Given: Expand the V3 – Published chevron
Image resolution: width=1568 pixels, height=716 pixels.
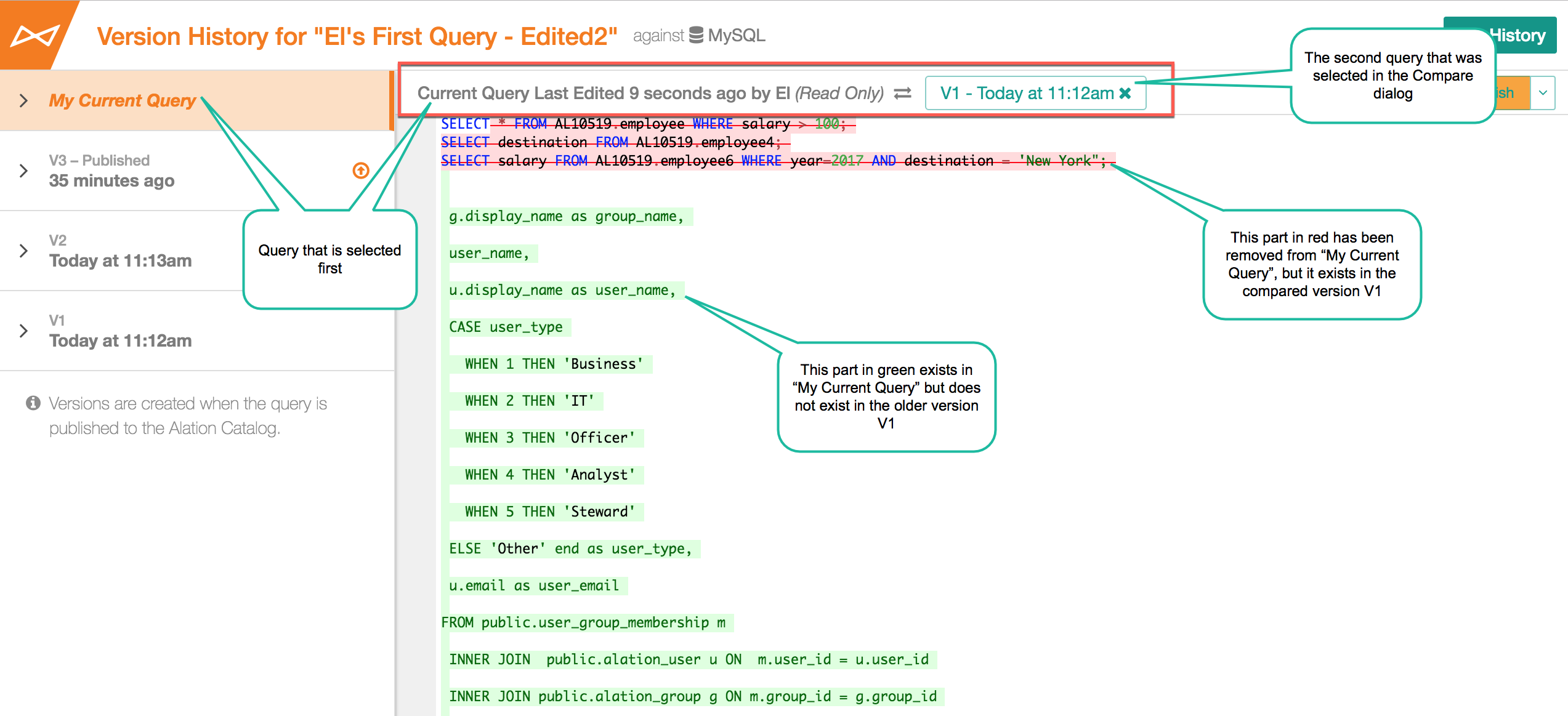Looking at the screenshot, I should click(x=23, y=171).
